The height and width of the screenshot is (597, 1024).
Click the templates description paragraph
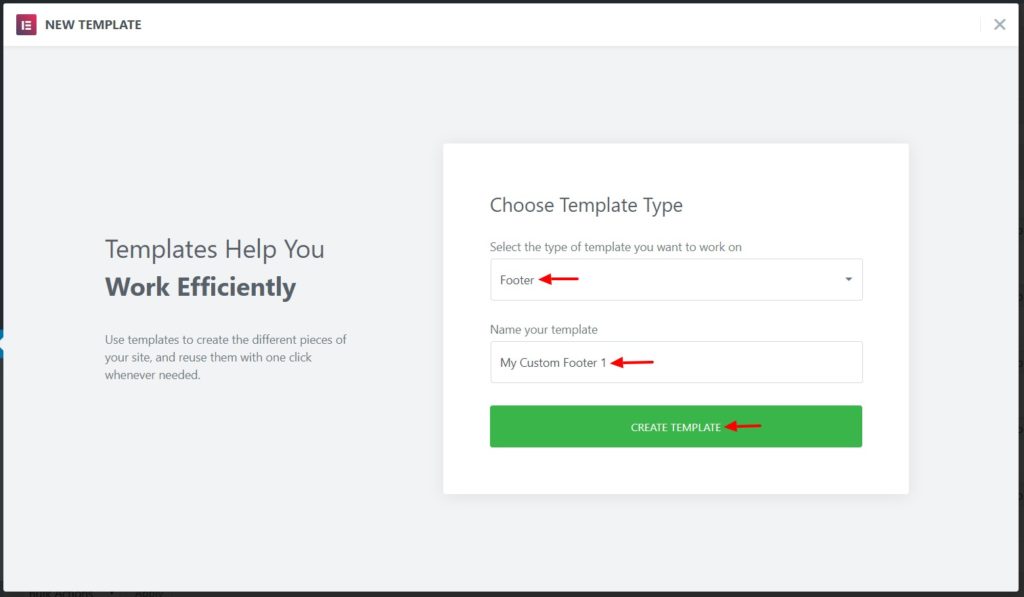point(225,357)
